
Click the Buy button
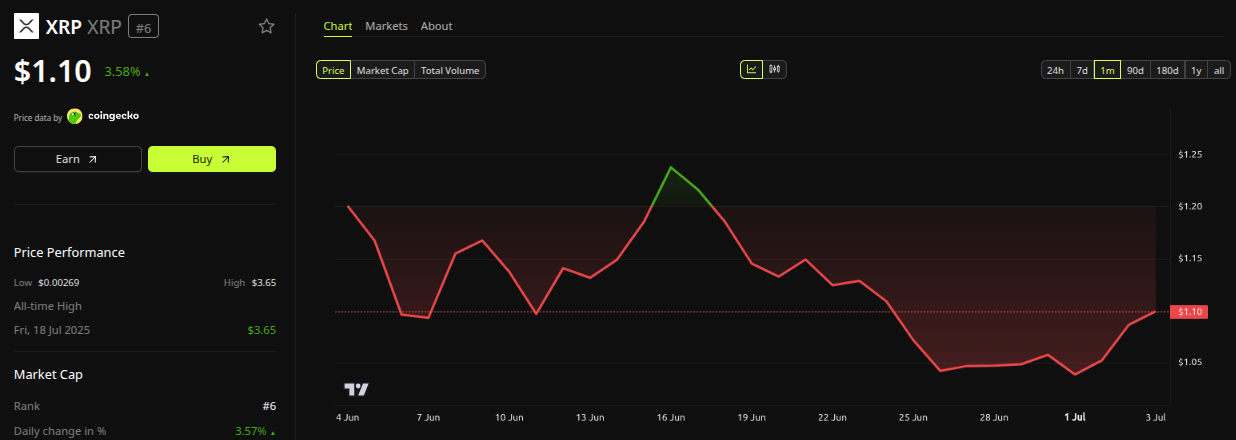pos(211,159)
